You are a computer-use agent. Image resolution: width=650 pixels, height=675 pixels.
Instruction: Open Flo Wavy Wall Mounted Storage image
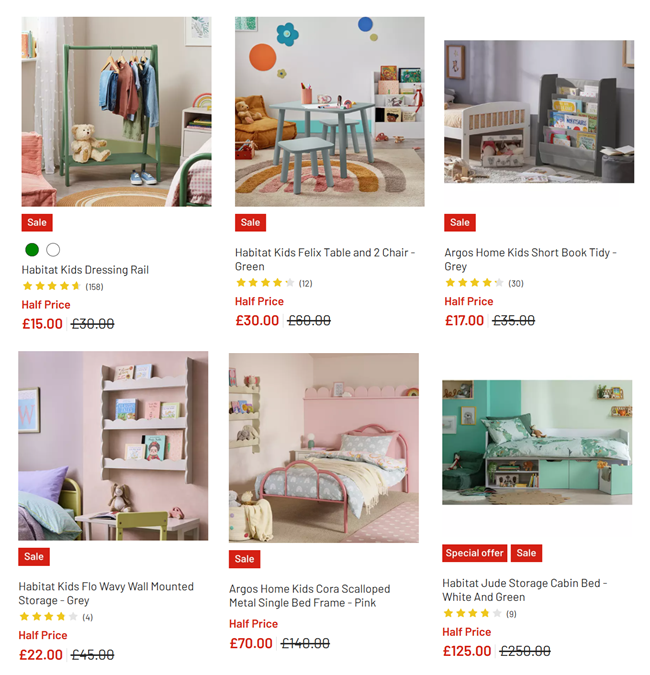point(113,446)
